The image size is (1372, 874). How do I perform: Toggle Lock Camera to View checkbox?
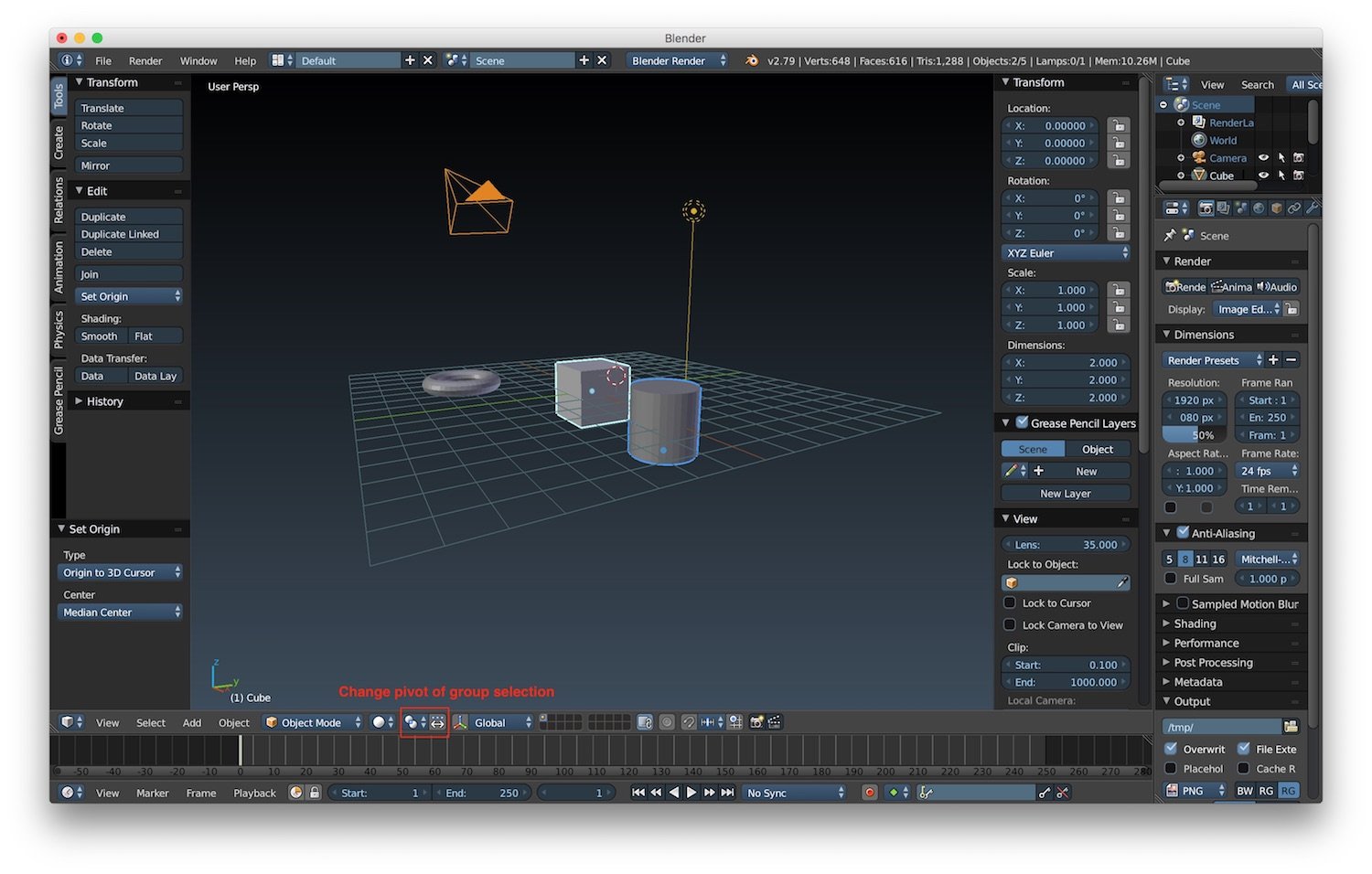pyautogui.click(x=1010, y=625)
